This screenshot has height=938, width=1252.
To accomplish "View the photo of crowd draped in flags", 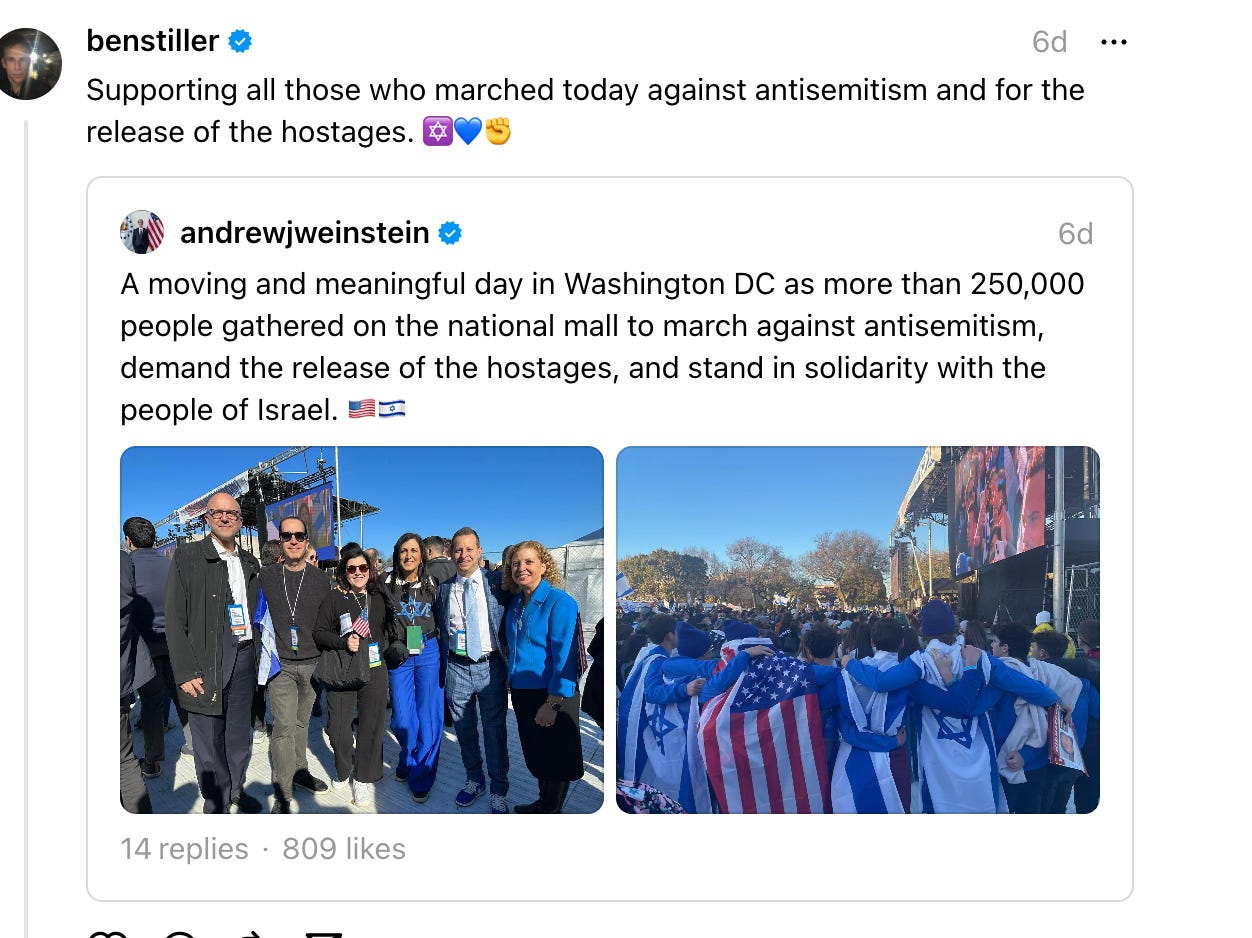I will click(858, 630).
